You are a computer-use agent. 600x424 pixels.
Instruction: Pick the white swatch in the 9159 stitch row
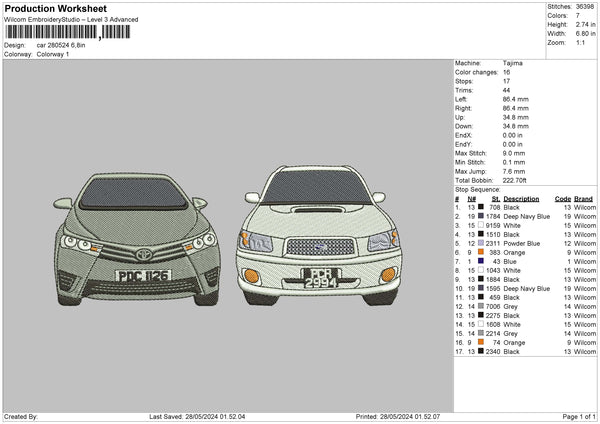coord(481,225)
